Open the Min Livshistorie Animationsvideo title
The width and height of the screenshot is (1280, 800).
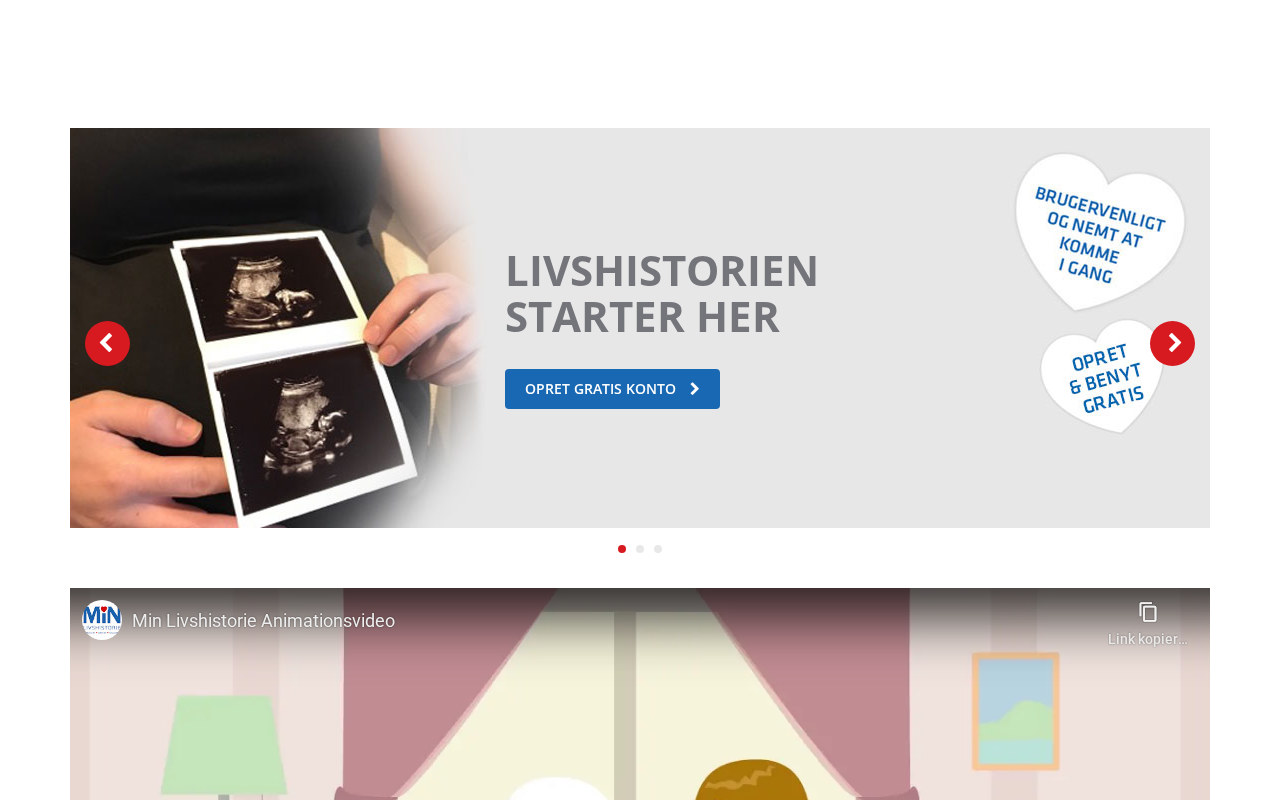(x=263, y=621)
